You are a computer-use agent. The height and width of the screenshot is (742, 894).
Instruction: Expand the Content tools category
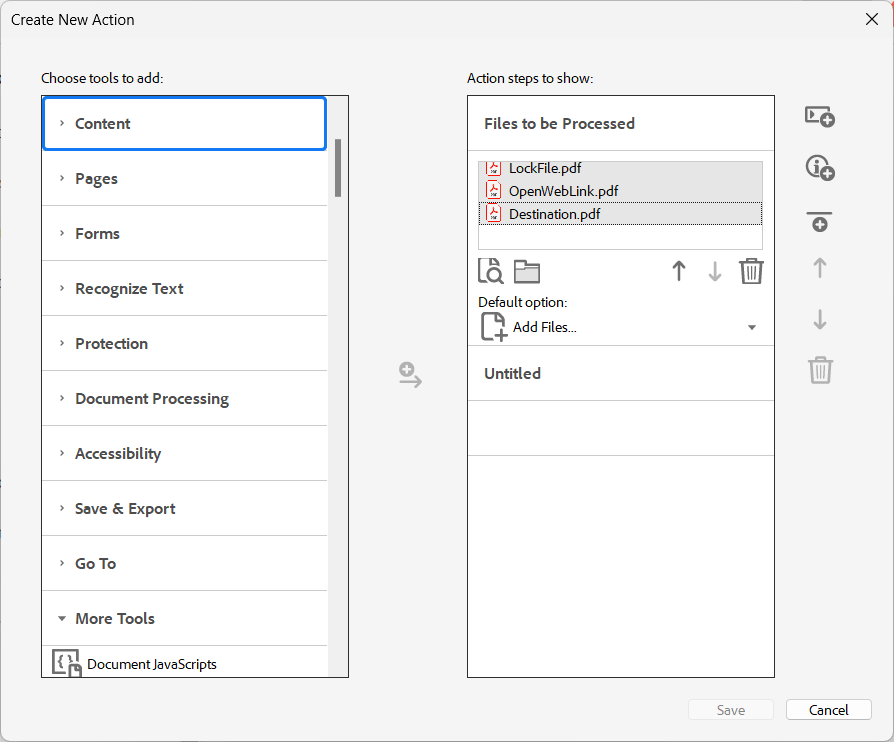point(103,124)
